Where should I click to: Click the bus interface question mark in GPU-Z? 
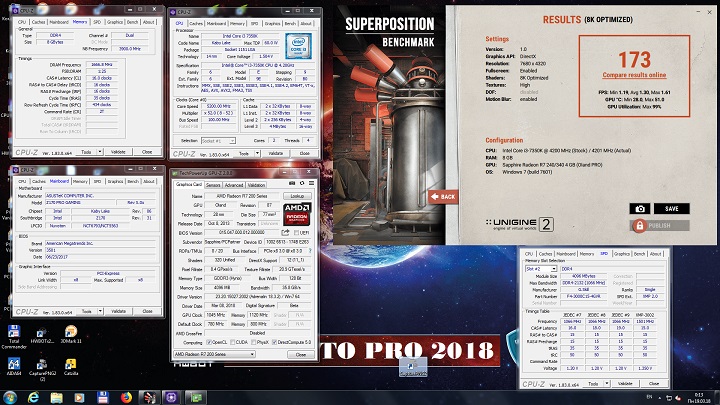click(310, 251)
